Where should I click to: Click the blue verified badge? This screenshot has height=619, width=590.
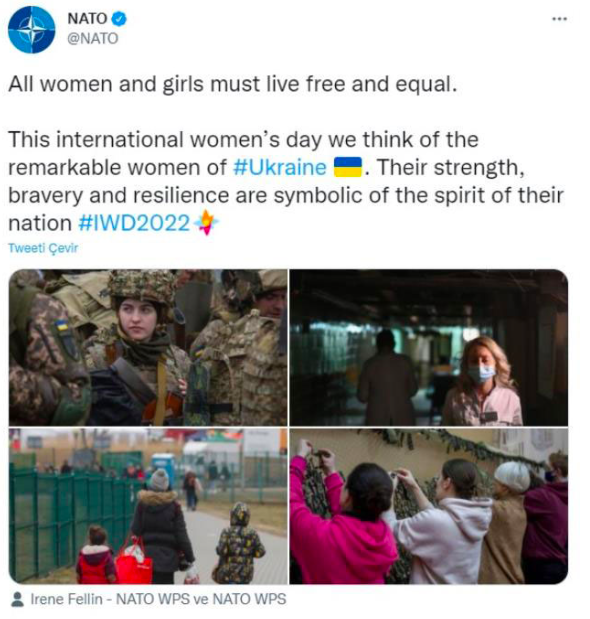(x=119, y=19)
